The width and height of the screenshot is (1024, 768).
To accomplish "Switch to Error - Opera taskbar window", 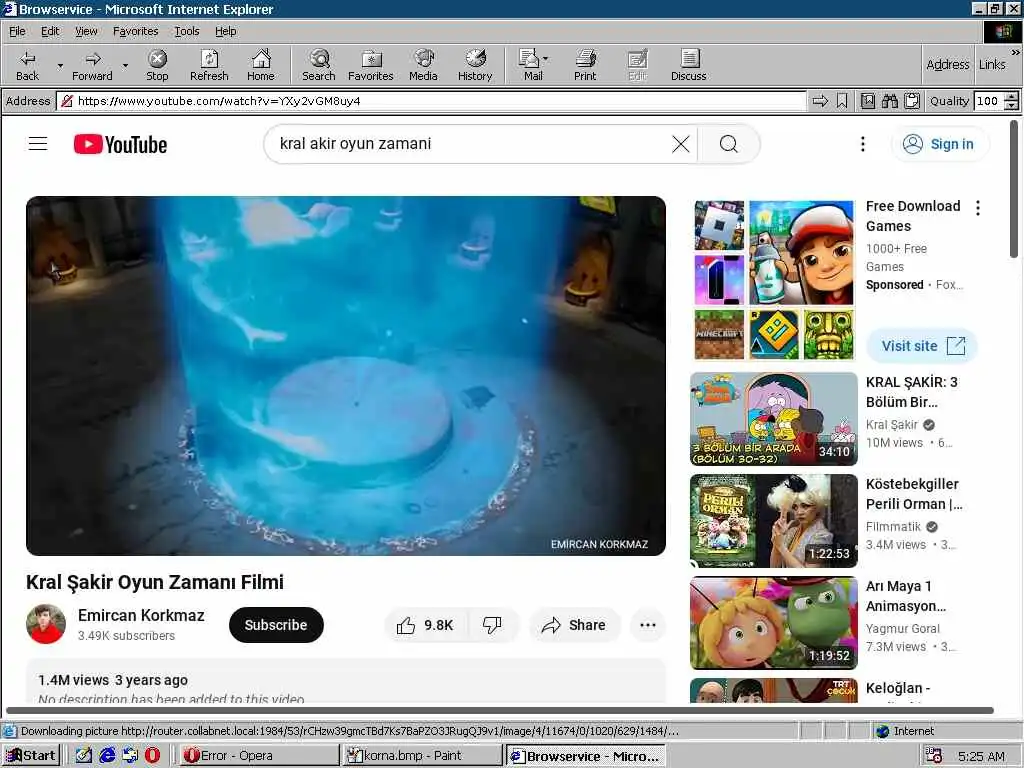I will tap(258, 756).
